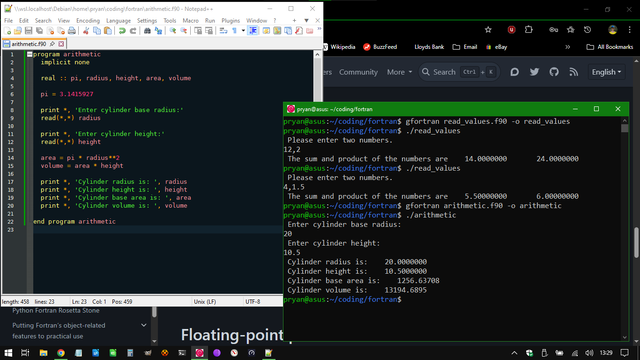
Task: Open browser Extensions puzzle icon
Action: pyautogui.click(x=529, y=29)
